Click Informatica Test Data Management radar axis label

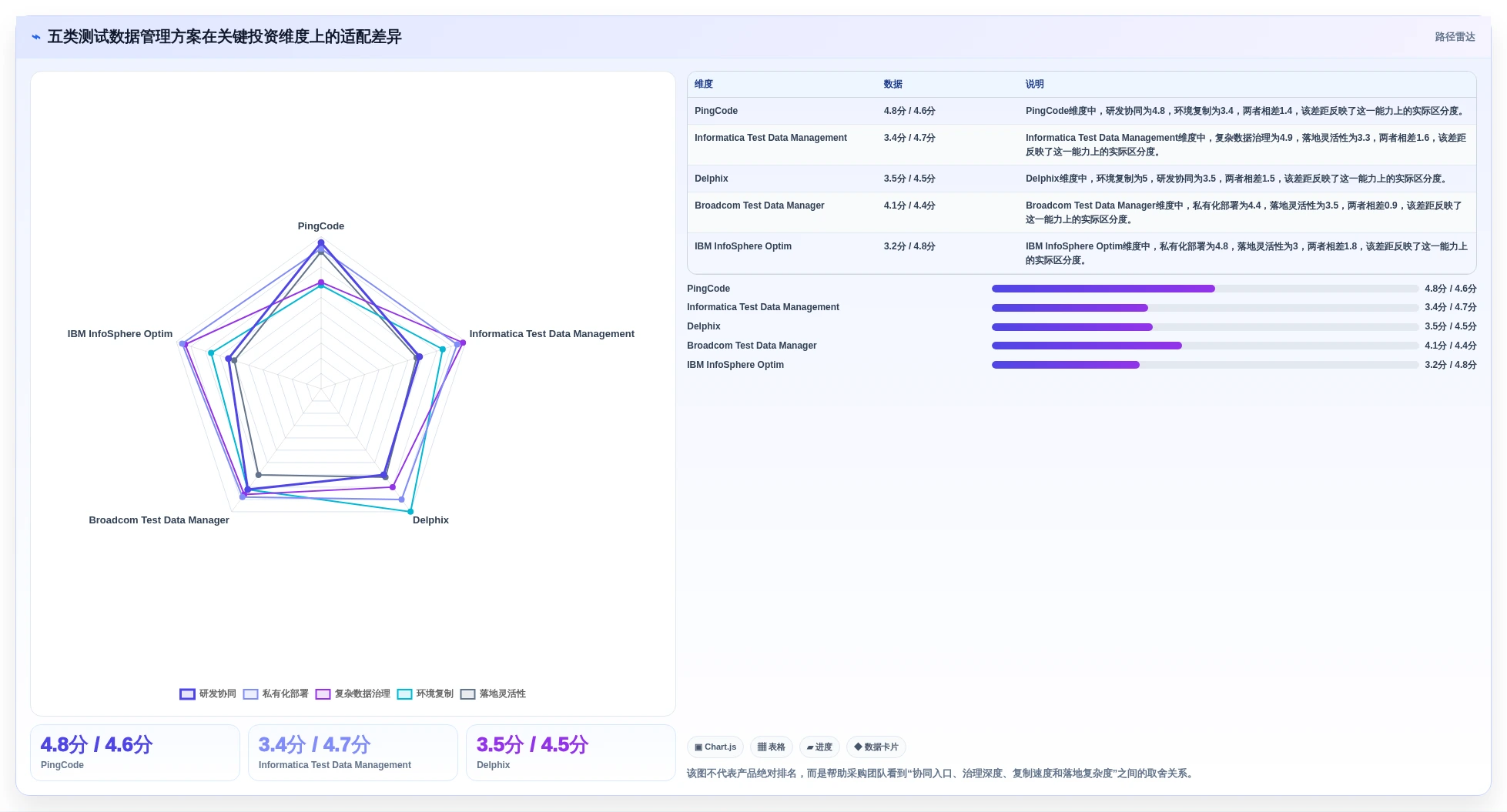pyautogui.click(x=552, y=334)
